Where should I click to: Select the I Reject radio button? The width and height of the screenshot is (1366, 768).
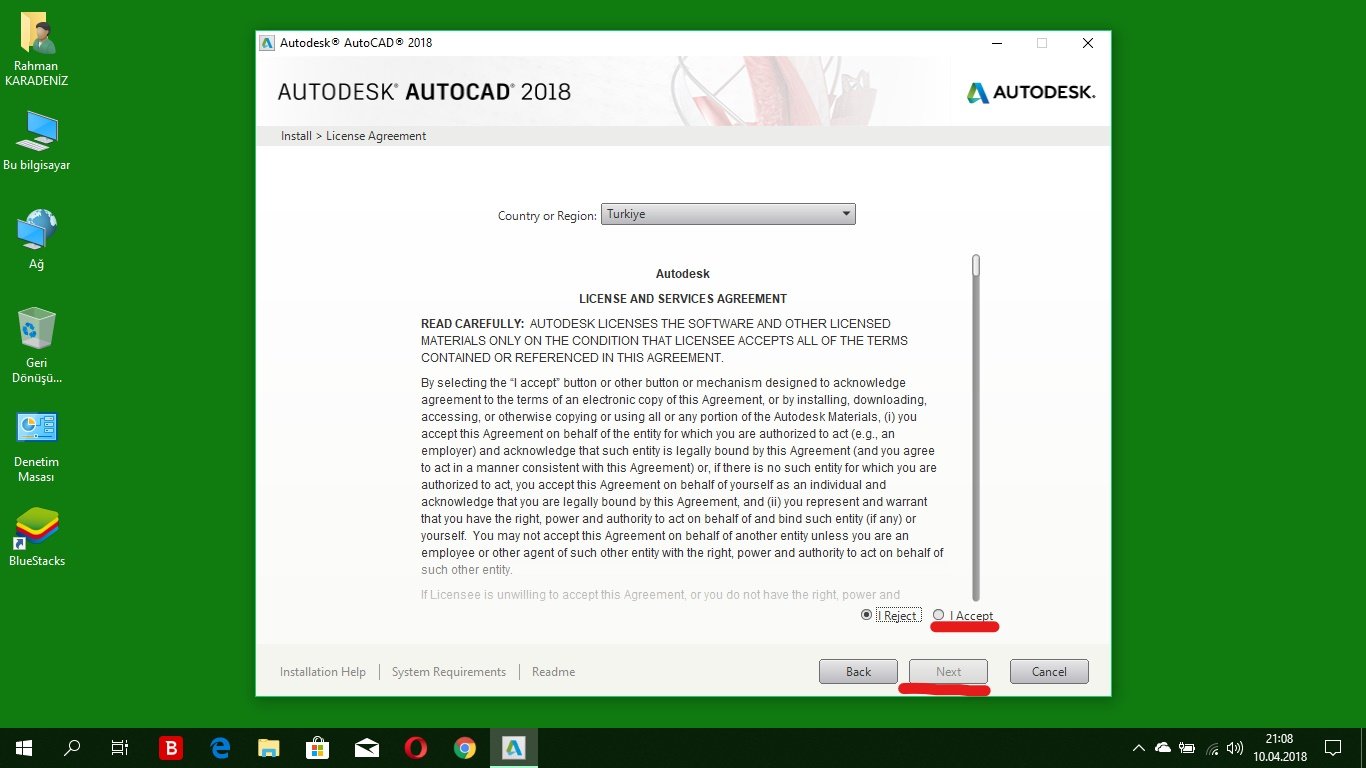coord(866,615)
